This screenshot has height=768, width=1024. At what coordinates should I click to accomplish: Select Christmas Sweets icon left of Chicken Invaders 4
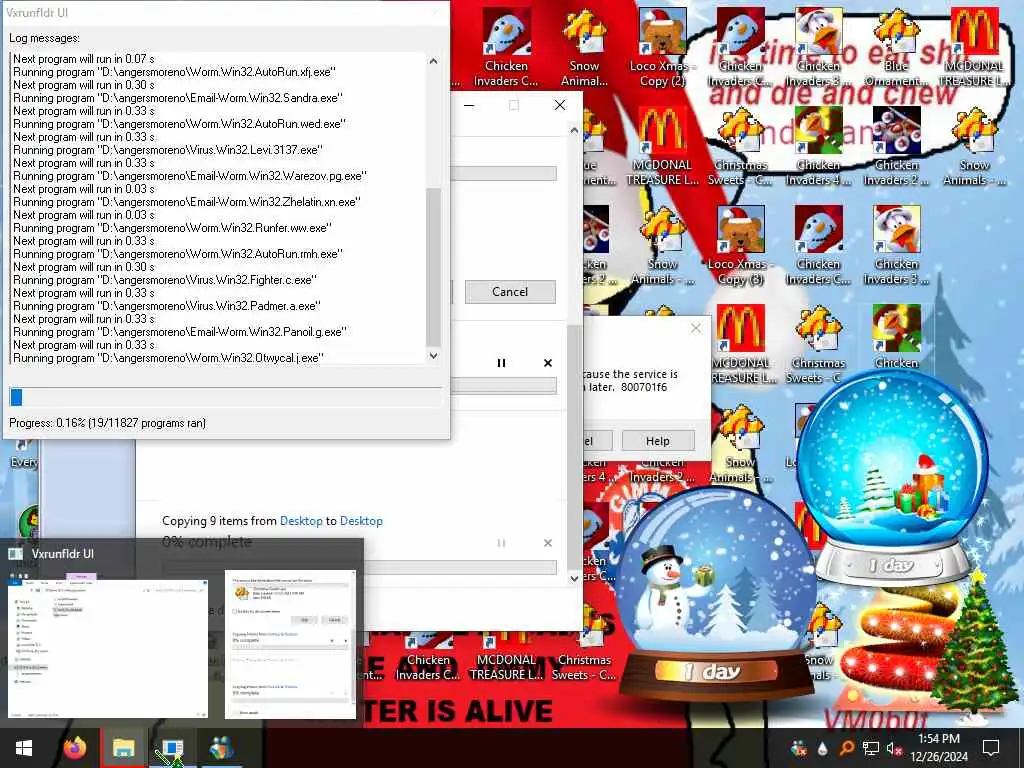[x=741, y=148]
